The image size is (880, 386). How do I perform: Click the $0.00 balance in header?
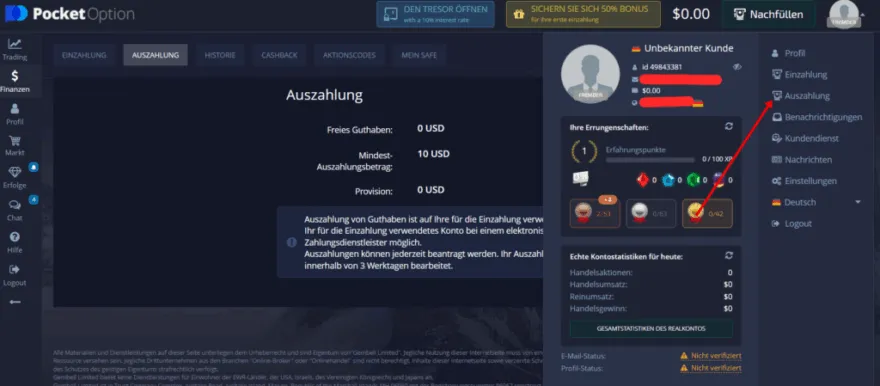(x=691, y=14)
